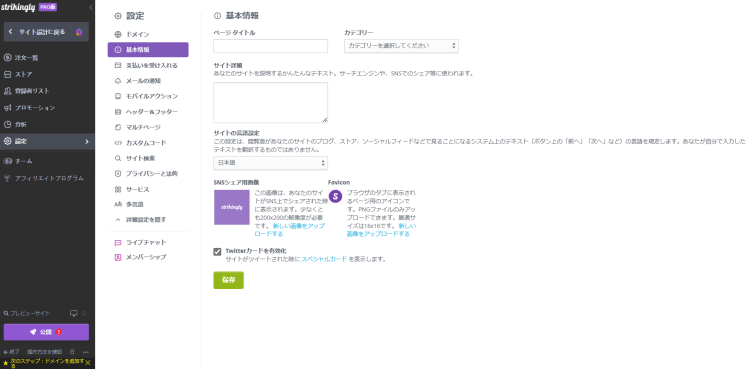750x369 pixels.
Task: Switch to mobile preview phone icon
Action: coord(84,313)
